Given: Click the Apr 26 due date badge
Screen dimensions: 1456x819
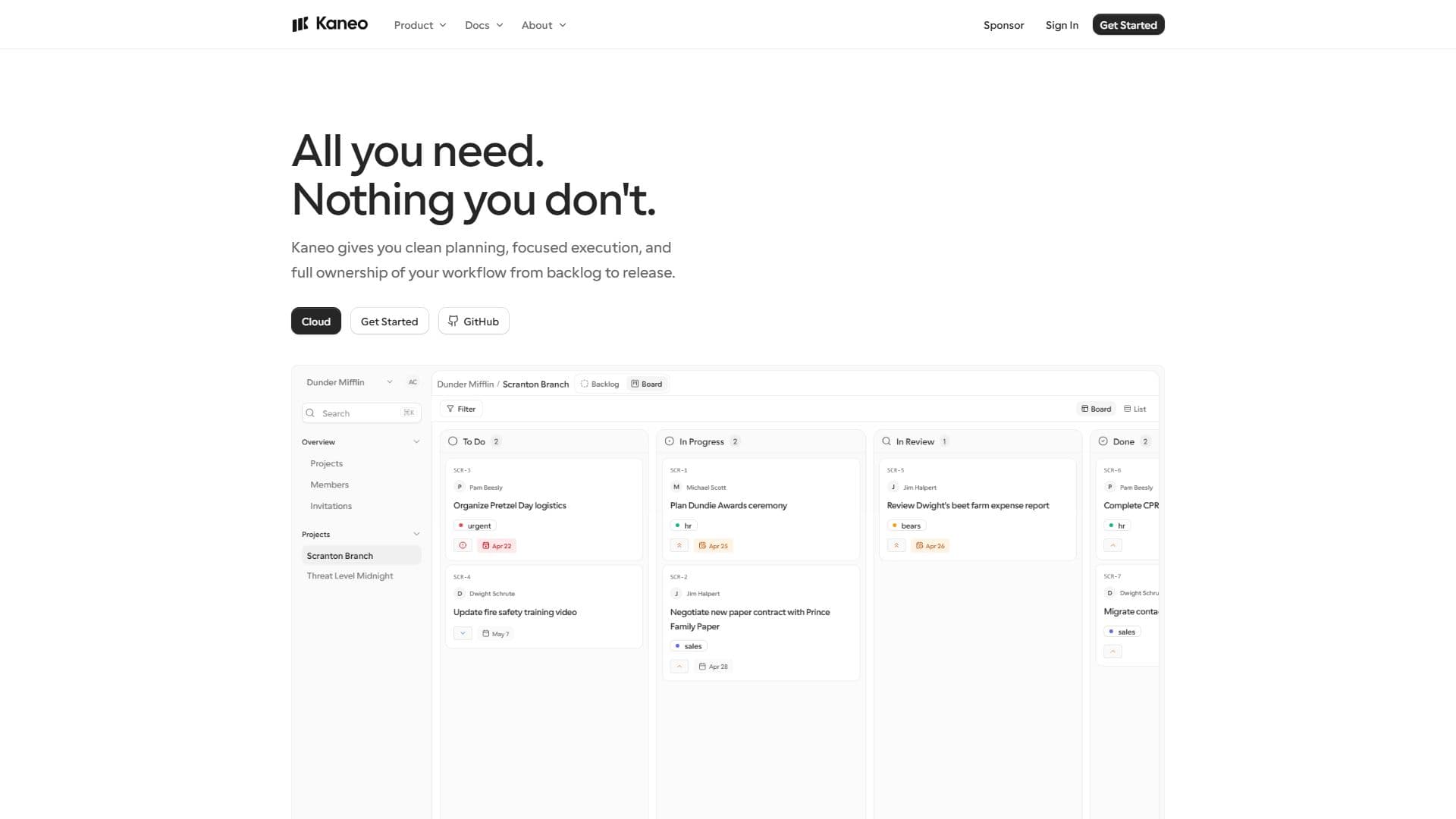Looking at the screenshot, I should click(x=930, y=546).
